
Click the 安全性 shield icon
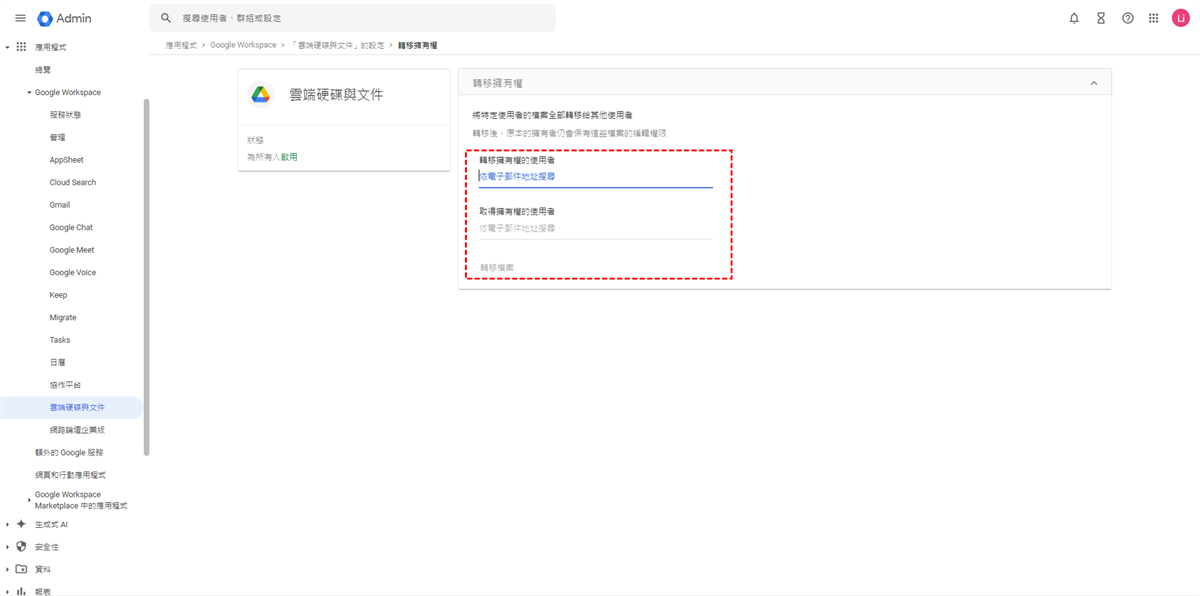click(21, 547)
